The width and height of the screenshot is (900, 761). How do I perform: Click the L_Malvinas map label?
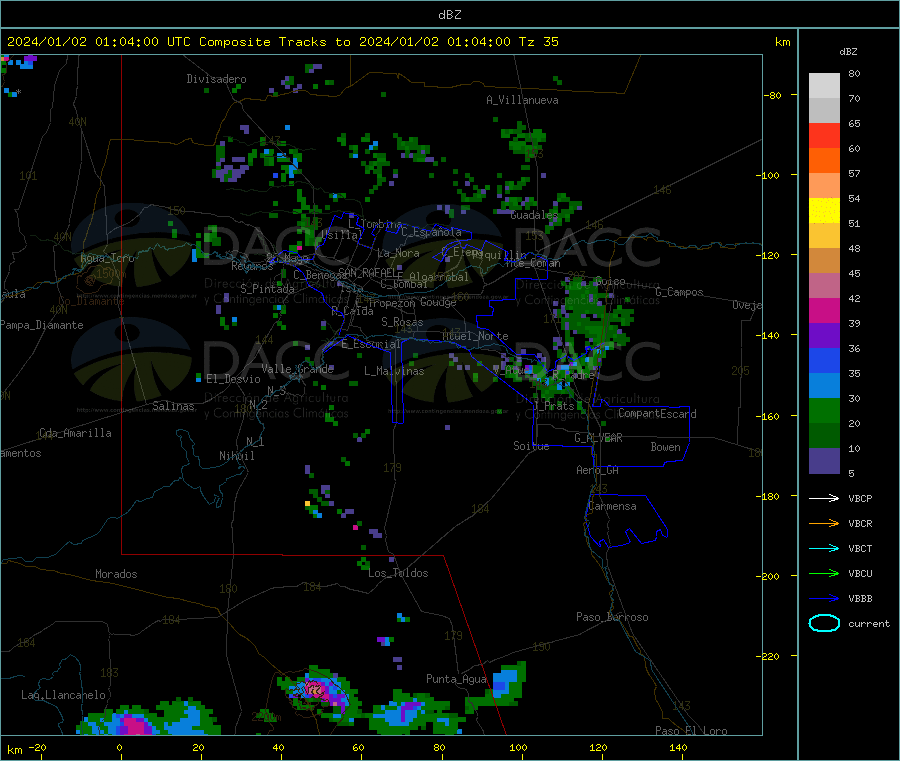coord(394,371)
